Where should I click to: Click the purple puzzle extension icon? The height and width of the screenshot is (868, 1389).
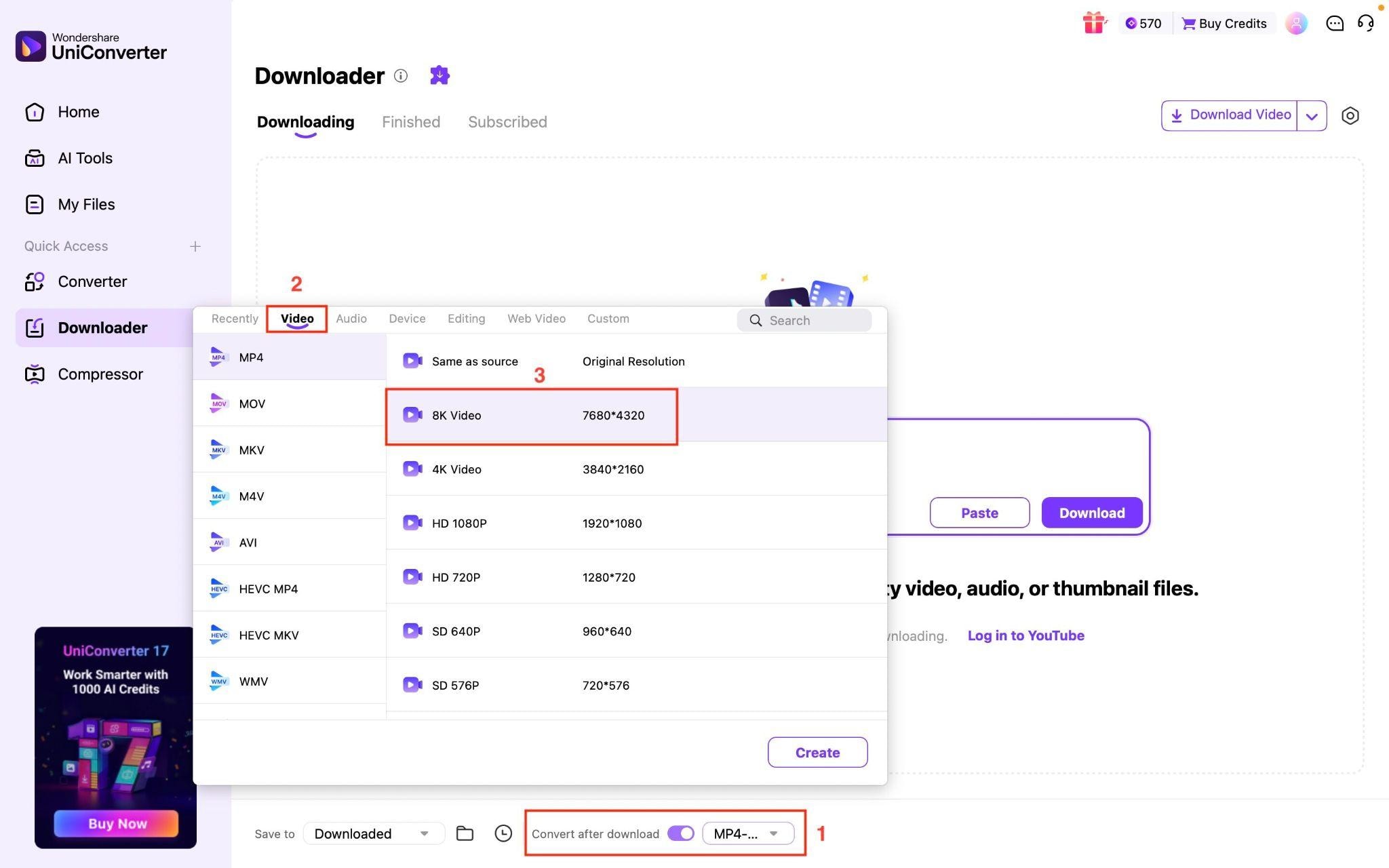(439, 75)
